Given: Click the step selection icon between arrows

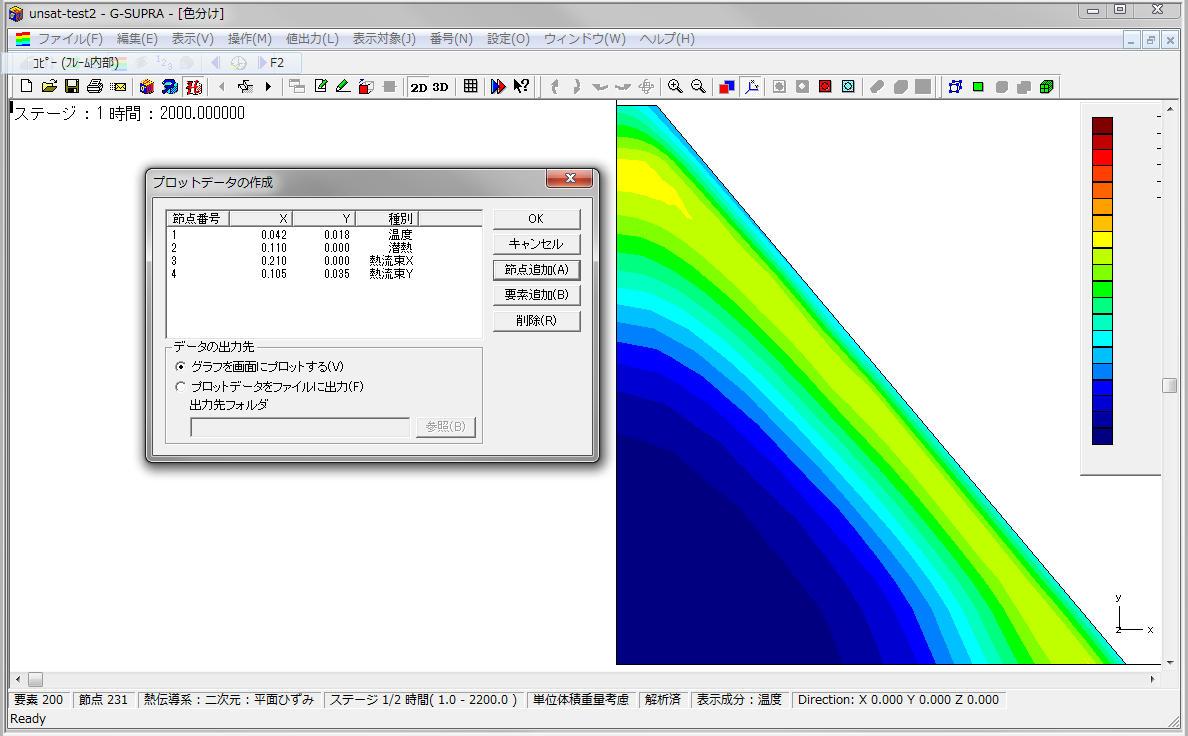Looking at the screenshot, I should [245, 86].
